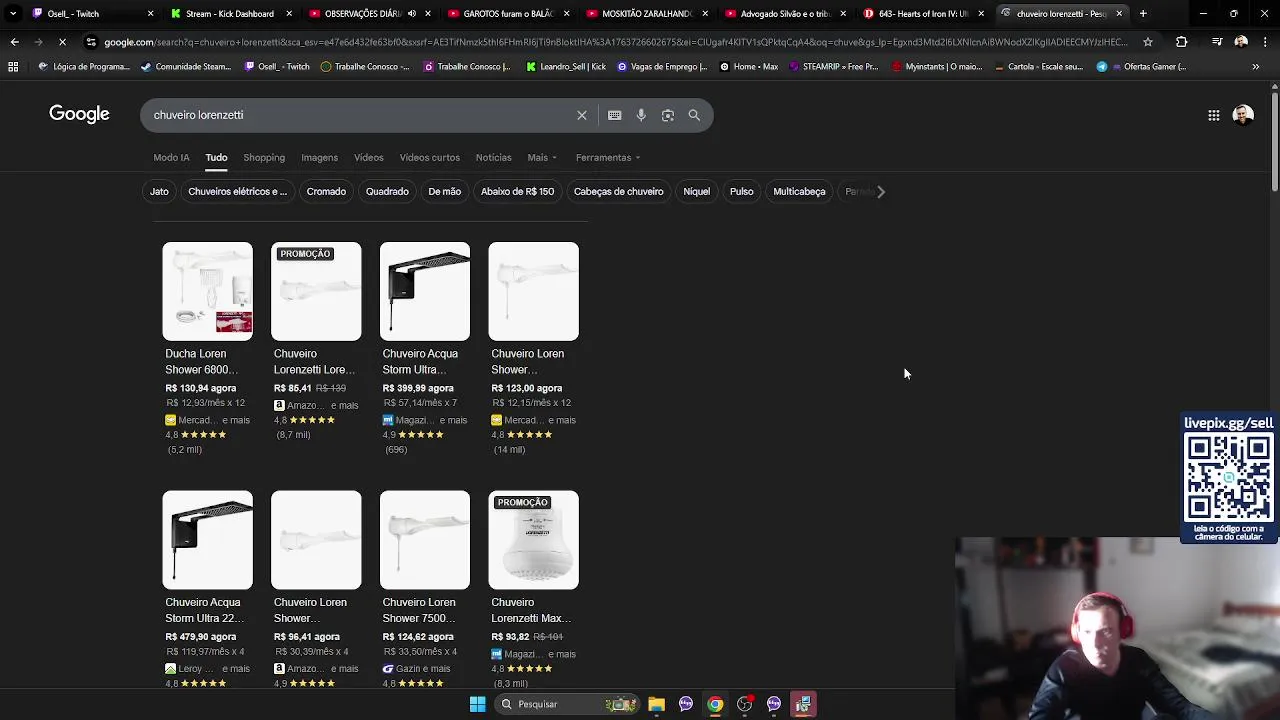Switch to the Modo IA tab
1280x720 pixels.
pyautogui.click(x=171, y=157)
